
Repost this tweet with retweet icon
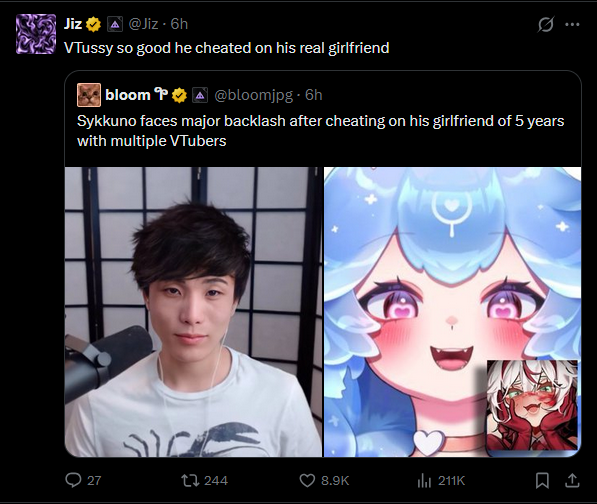190,480
